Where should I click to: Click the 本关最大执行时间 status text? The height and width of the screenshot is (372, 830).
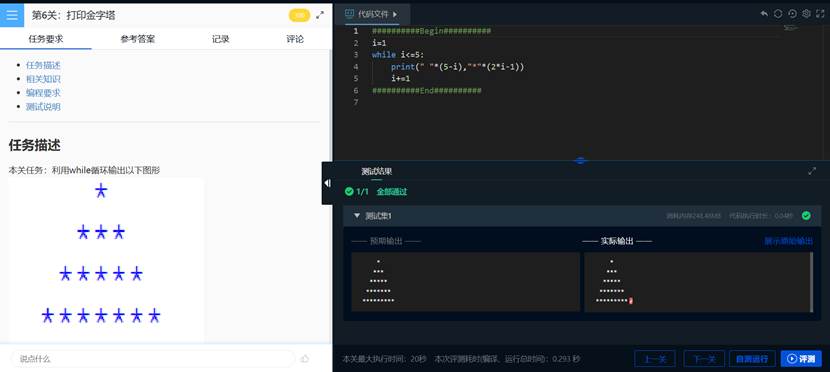click(x=384, y=359)
